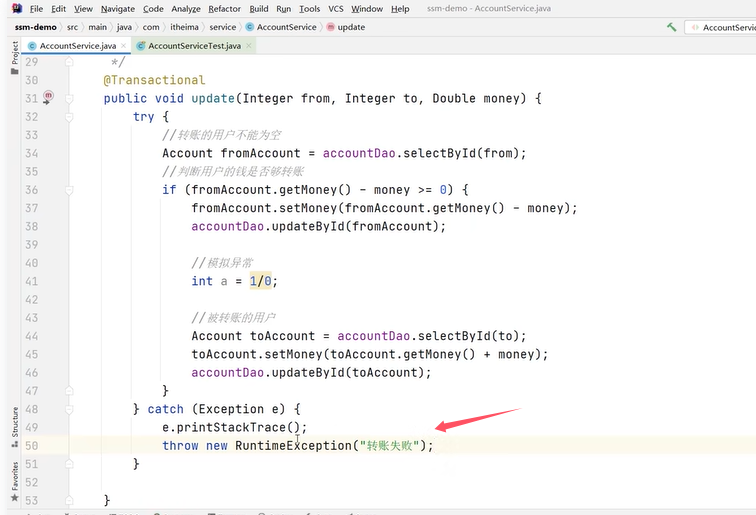756x515 pixels.
Task: Open the run configuration dropdown
Action: 722,27
